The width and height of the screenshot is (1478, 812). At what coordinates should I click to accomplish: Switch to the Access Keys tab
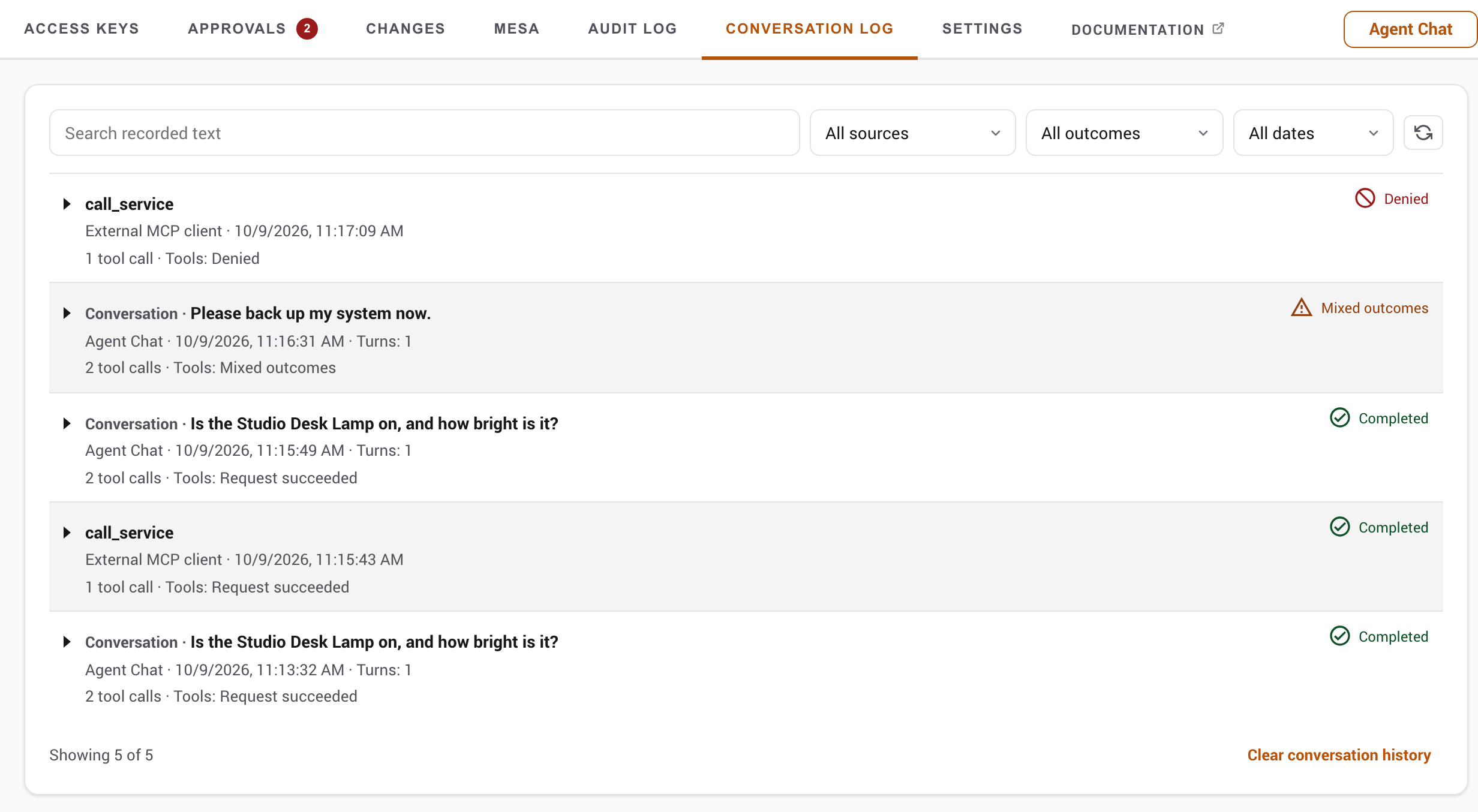pos(82,28)
